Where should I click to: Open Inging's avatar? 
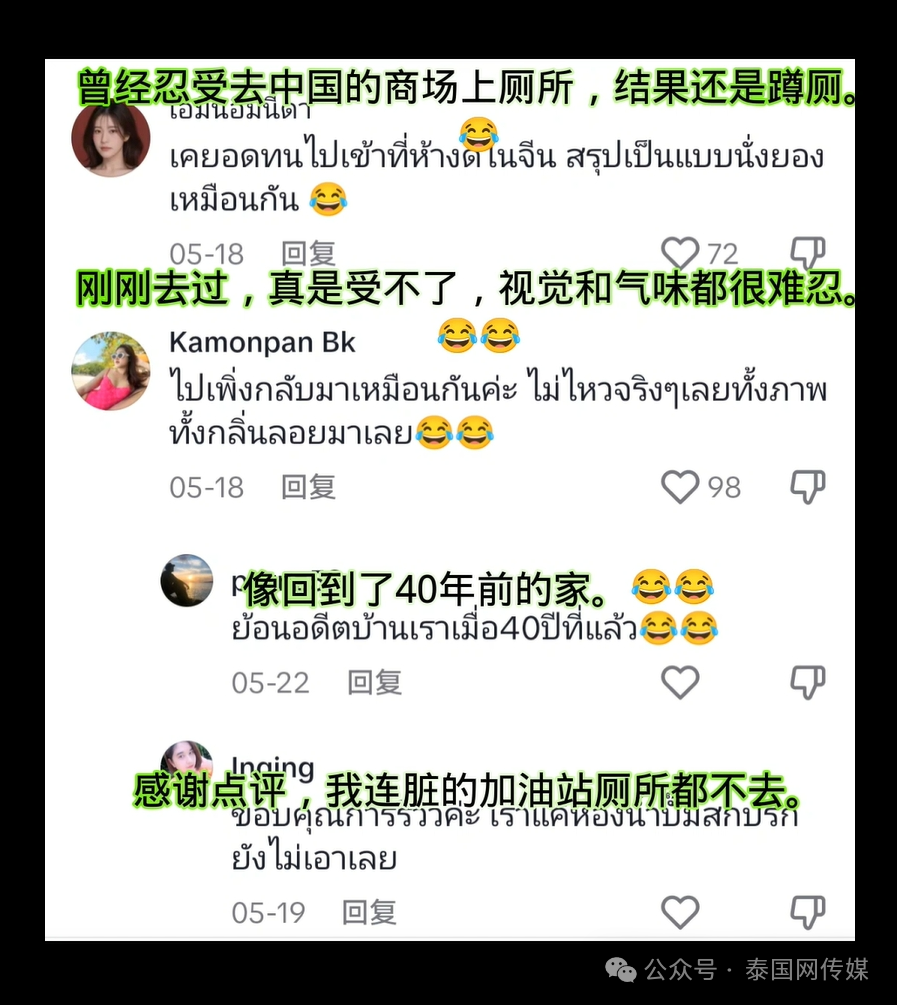point(187,760)
